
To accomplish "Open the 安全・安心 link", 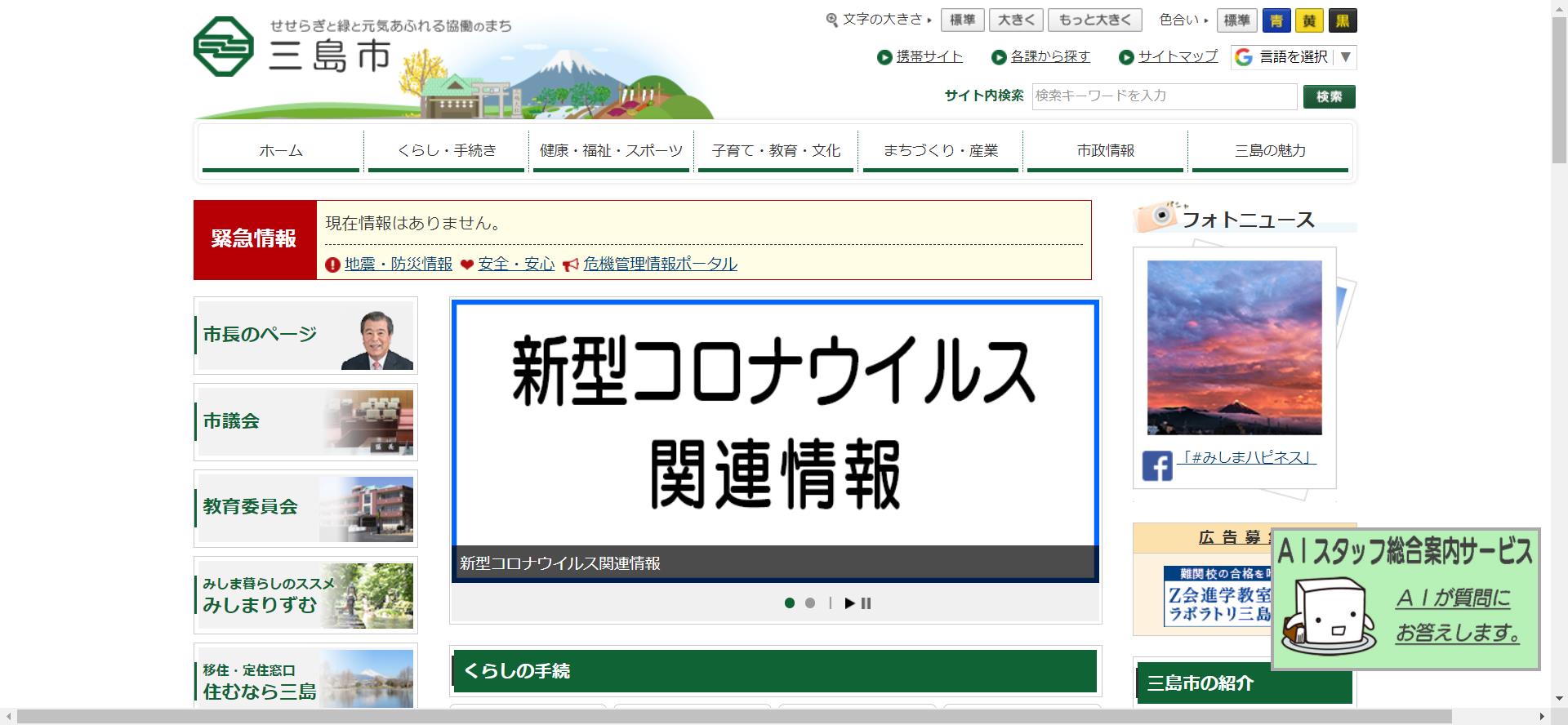I will pyautogui.click(x=516, y=265).
